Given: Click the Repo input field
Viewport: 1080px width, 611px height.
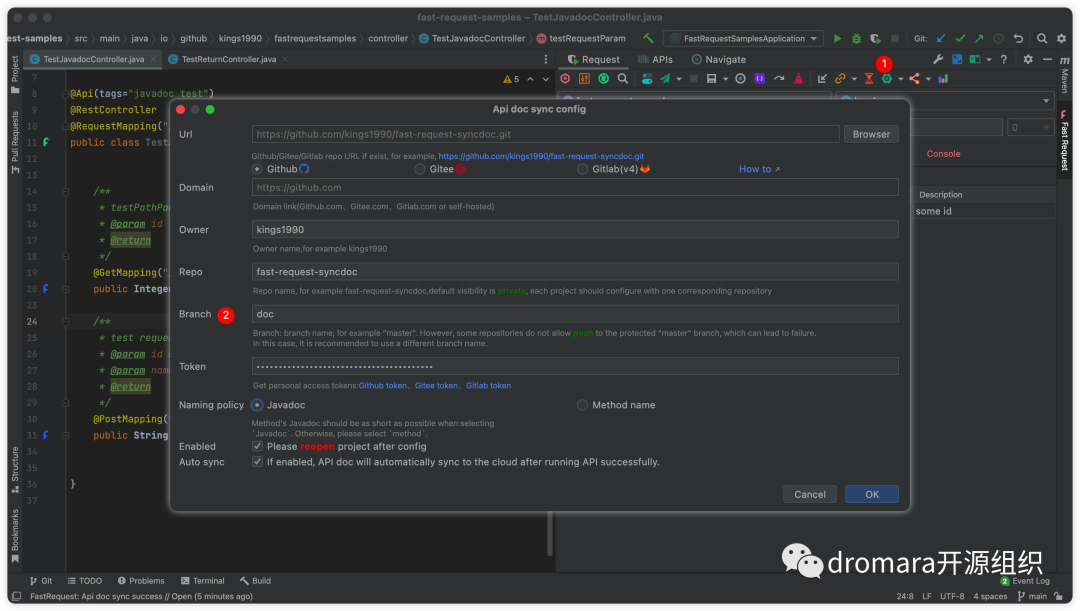Looking at the screenshot, I should tap(575, 271).
